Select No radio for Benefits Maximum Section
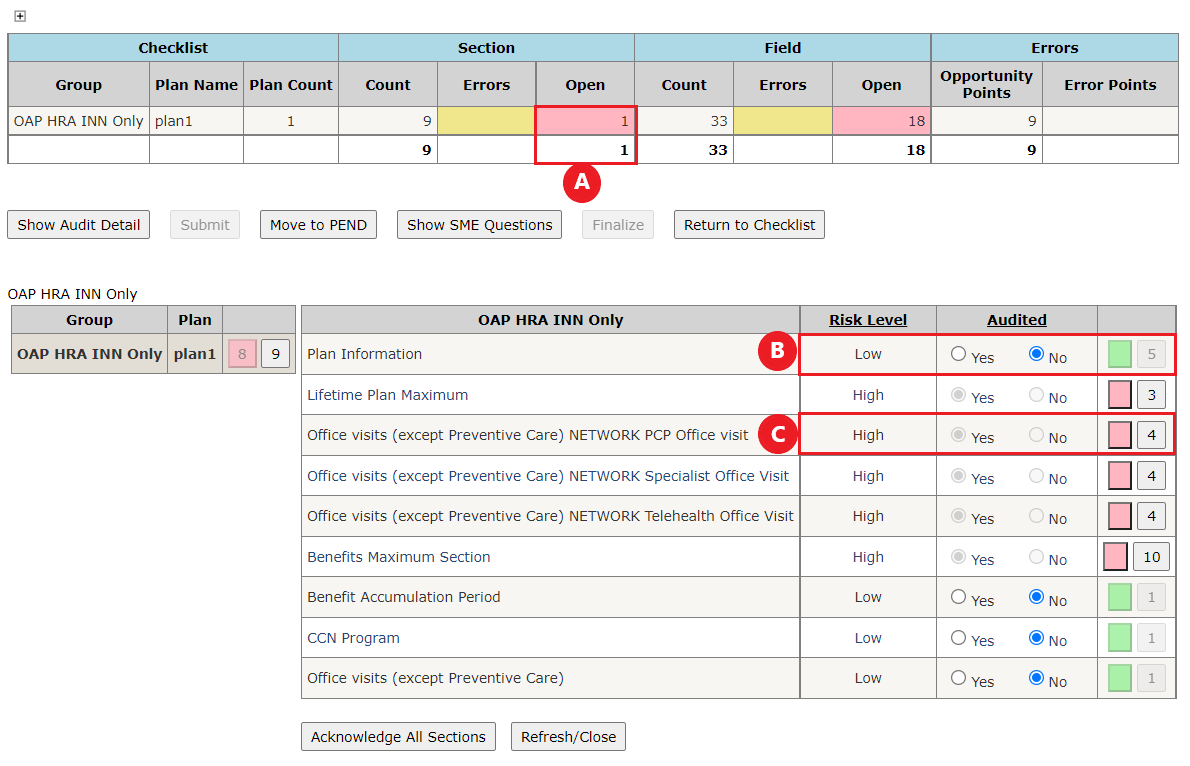 click(1036, 556)
